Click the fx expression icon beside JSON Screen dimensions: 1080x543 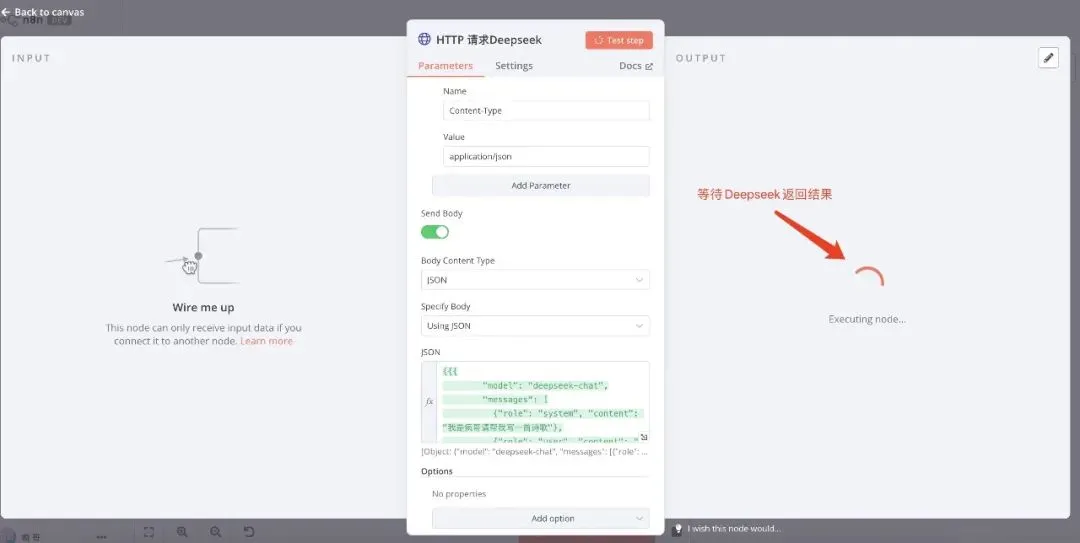tap(429, 402)
